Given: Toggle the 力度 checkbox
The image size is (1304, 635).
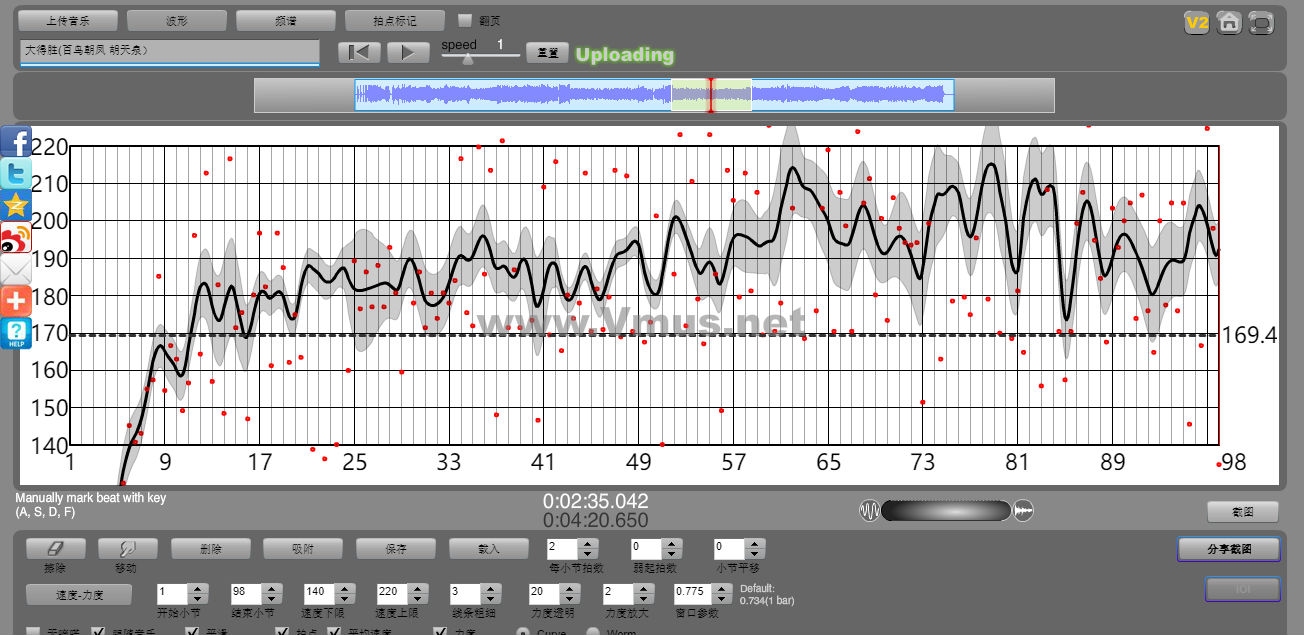Looking at the screenshot, I should pos(440,632).
